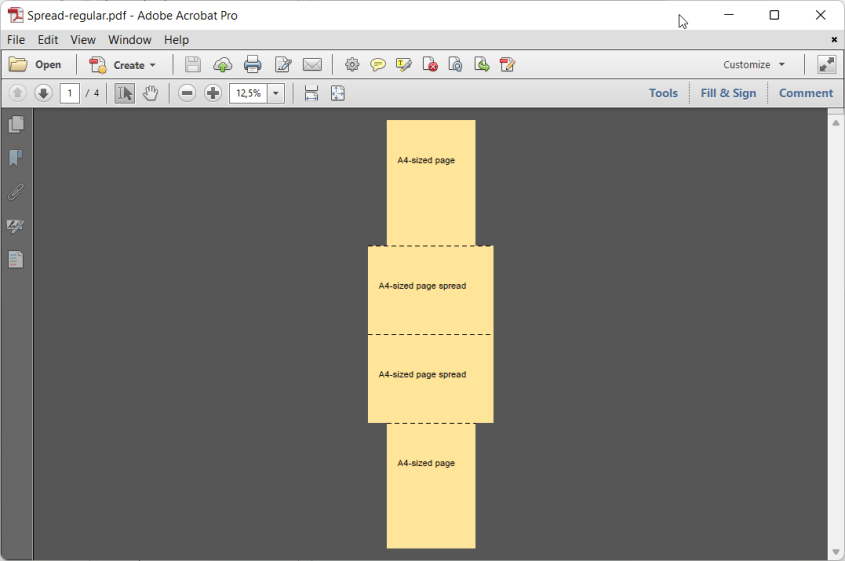845x561 pixels.
Task: Open the Comment pane
Action: 806,93
